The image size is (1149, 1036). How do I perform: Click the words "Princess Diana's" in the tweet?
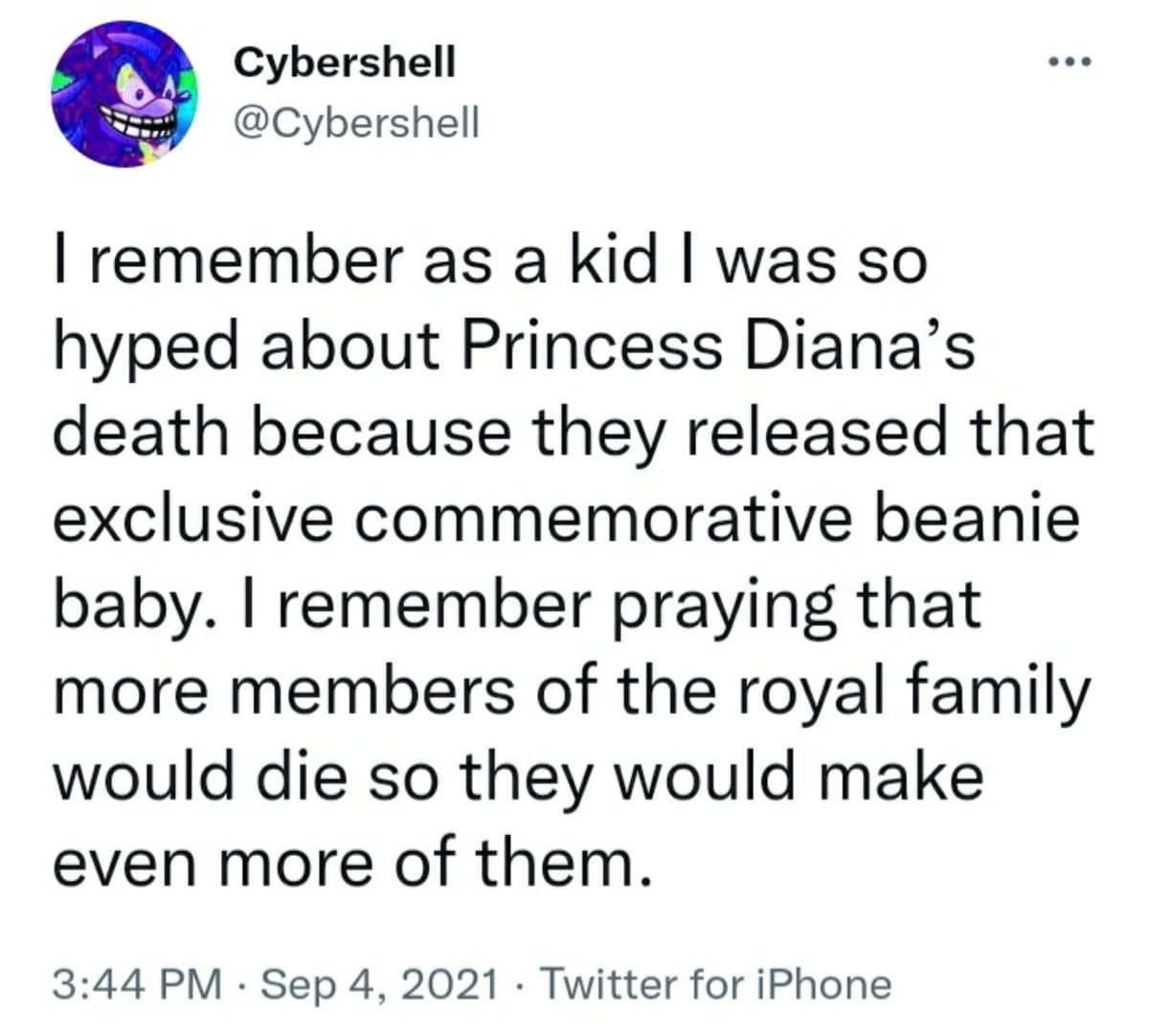(718, 347)
